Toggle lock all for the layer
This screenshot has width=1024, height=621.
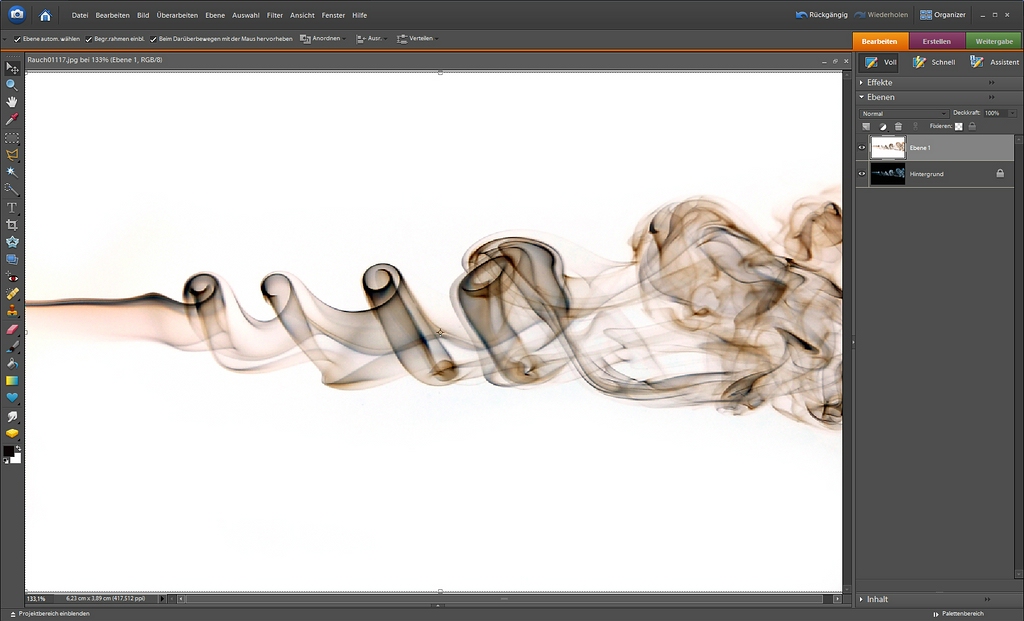[x=972, y=127]
